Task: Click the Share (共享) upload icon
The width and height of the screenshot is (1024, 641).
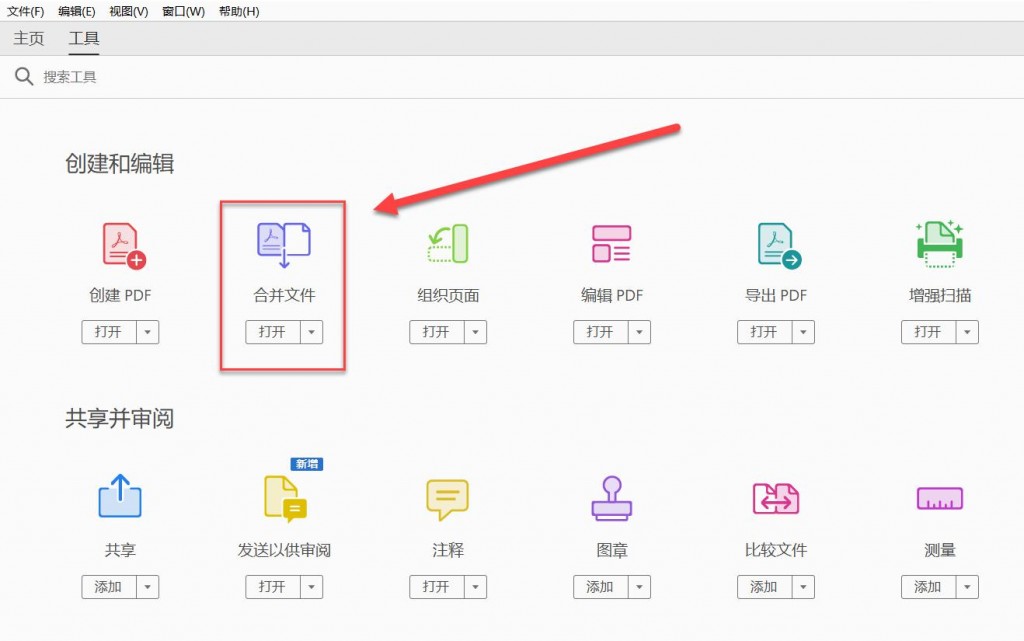Action: 120,496
